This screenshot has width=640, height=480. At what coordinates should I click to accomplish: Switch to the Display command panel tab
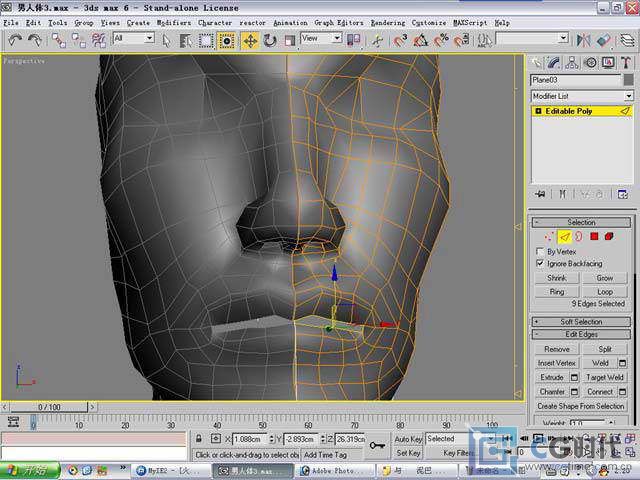pyautogui.click(x=608, y=62)
